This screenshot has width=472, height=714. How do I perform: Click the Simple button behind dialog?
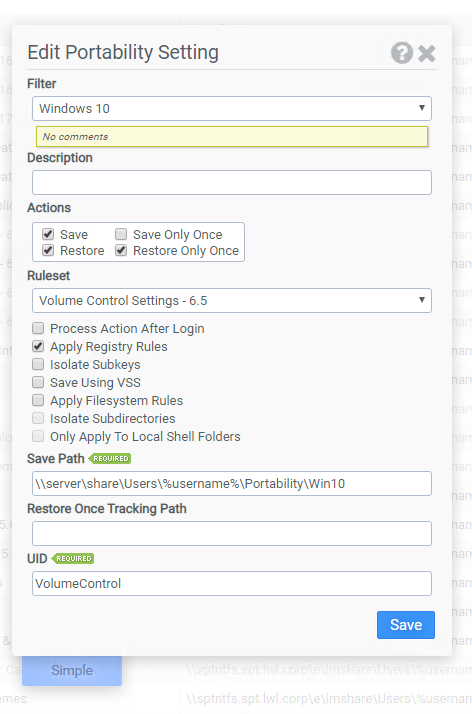[72, 670]
